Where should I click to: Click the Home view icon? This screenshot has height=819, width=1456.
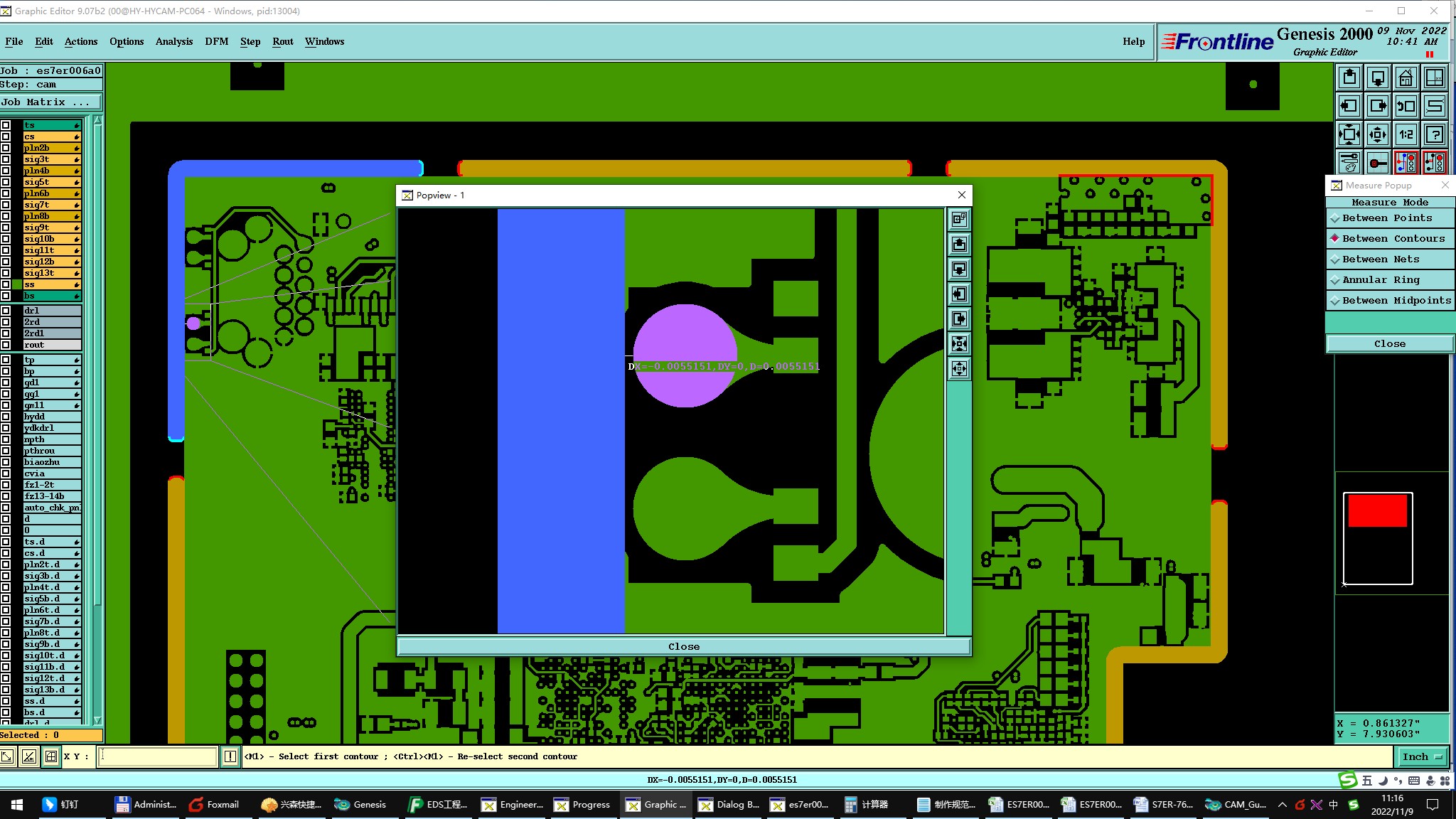point(1406,77)
